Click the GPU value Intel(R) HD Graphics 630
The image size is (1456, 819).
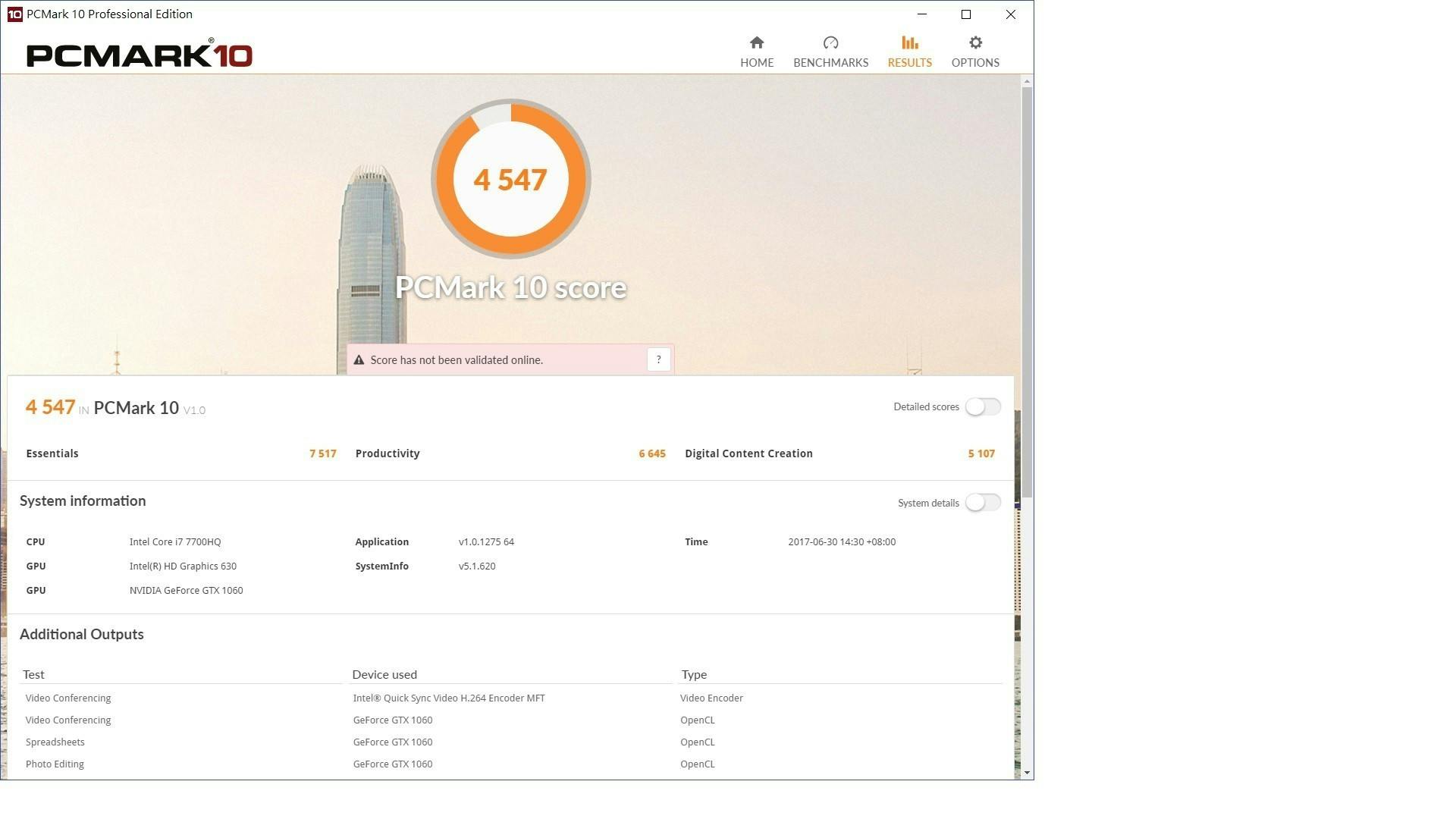coord(183,566)
